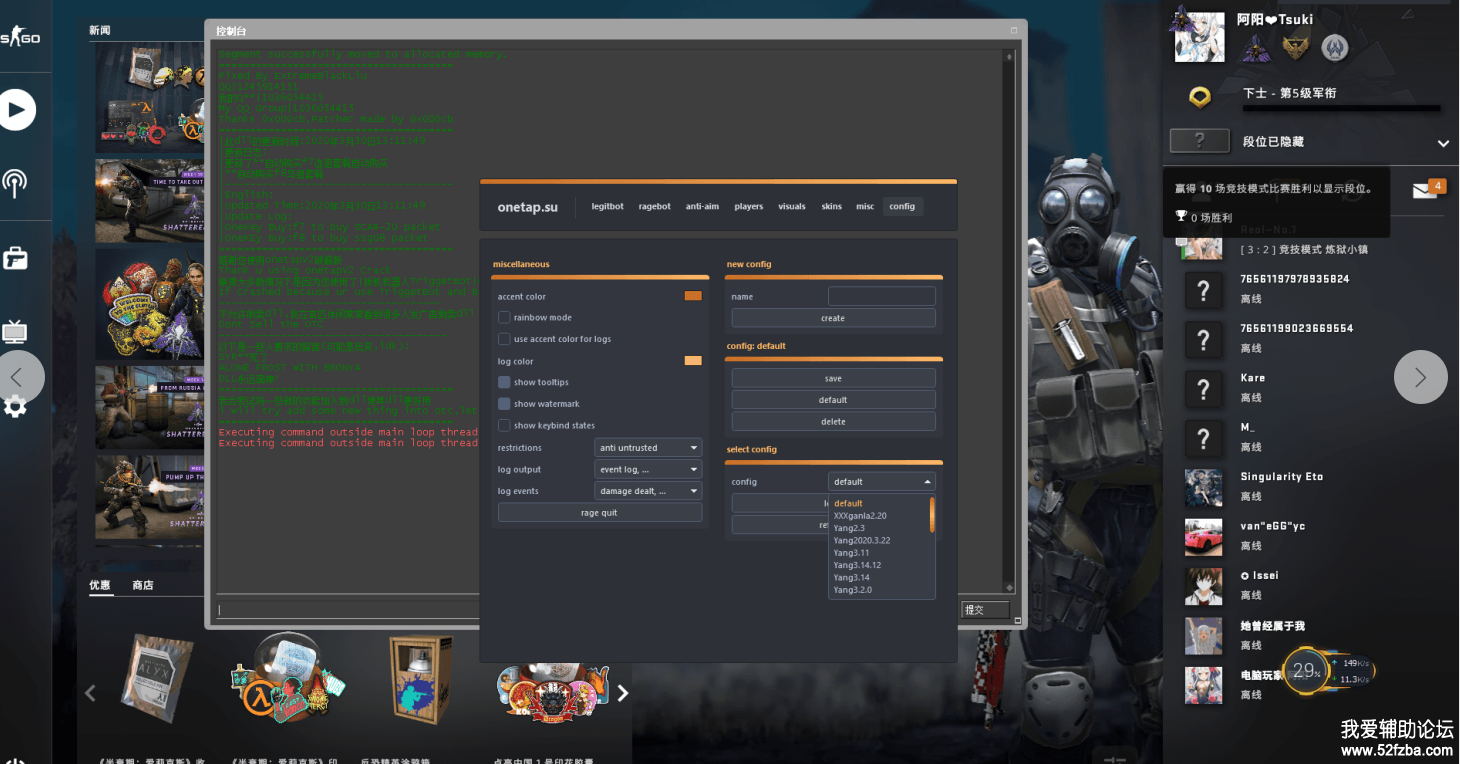Click the rage quit button

[600, 513]
